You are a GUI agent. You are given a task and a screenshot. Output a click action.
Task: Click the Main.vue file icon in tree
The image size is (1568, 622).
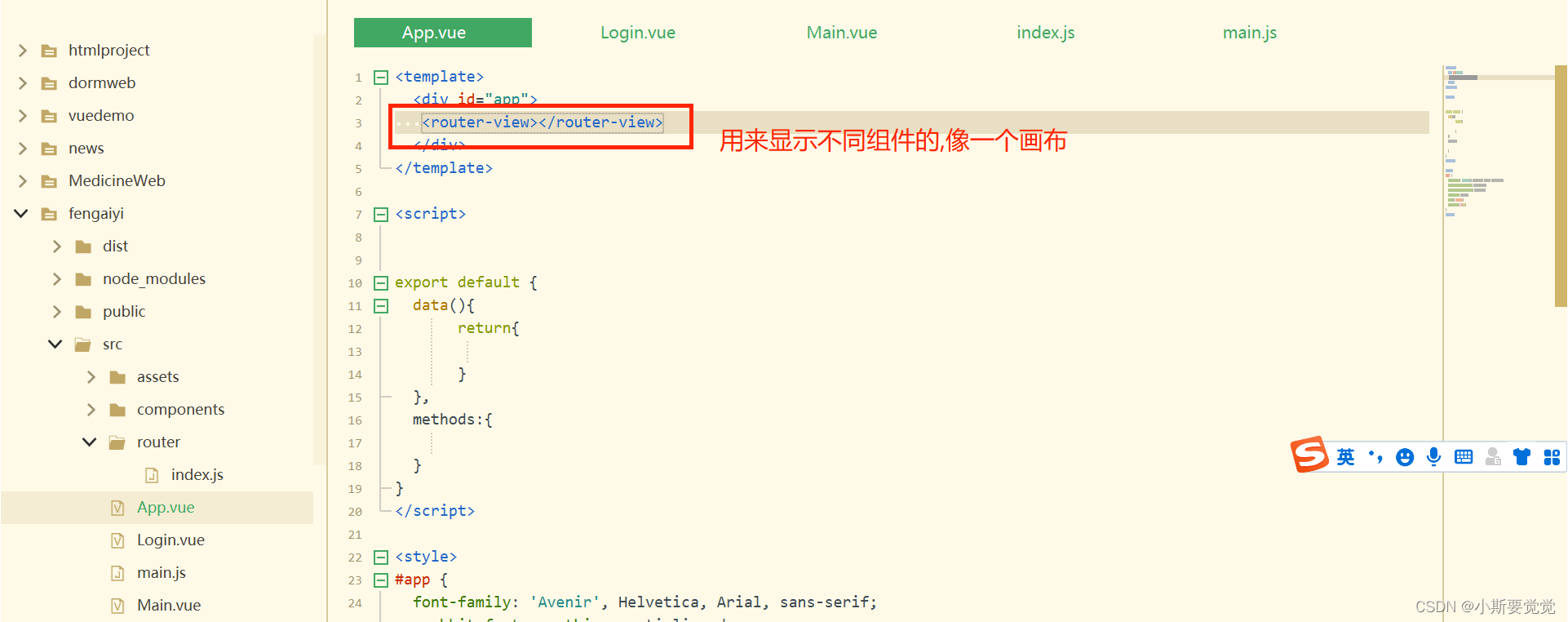click(117, 606)
